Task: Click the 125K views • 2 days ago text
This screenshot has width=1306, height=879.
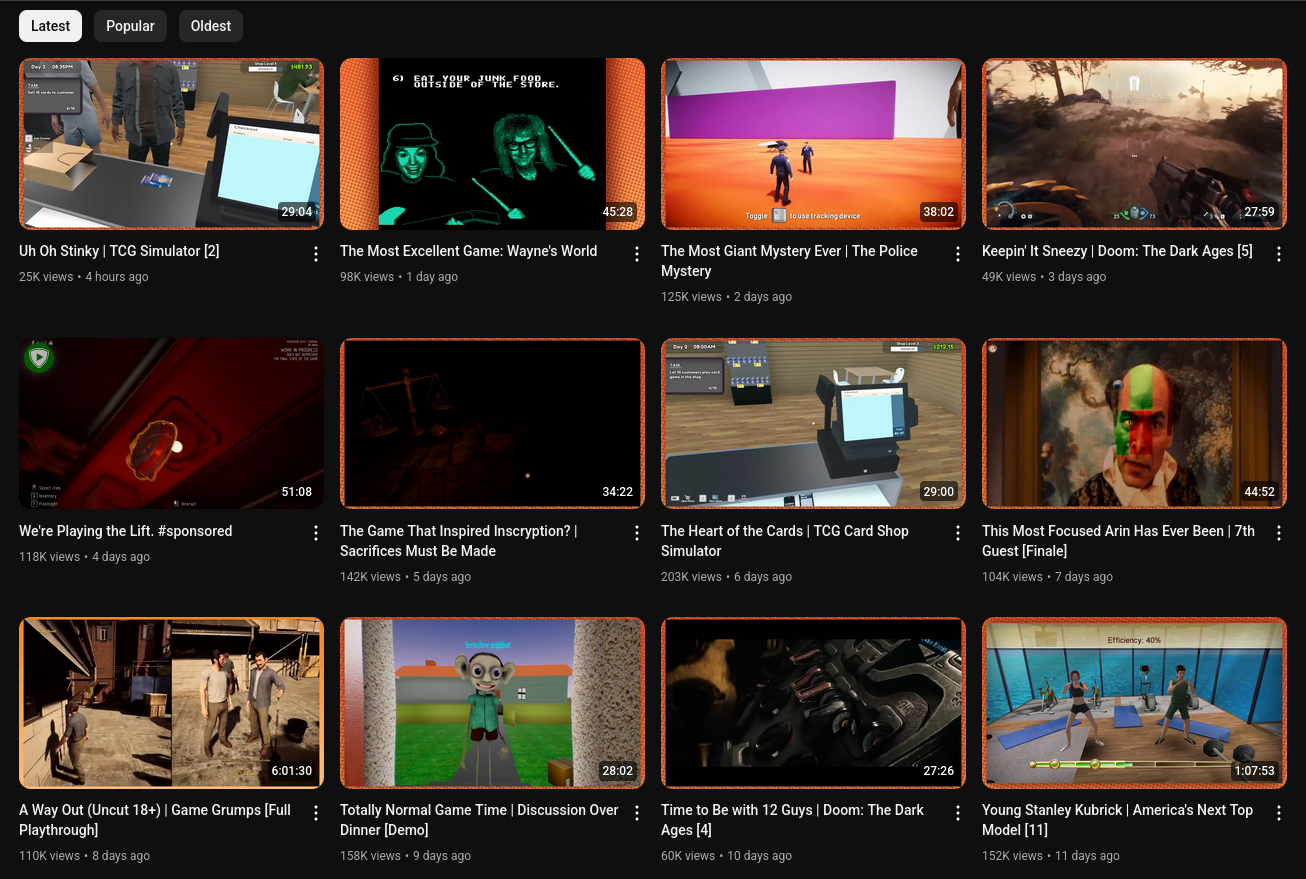Action: coord(726,296)
